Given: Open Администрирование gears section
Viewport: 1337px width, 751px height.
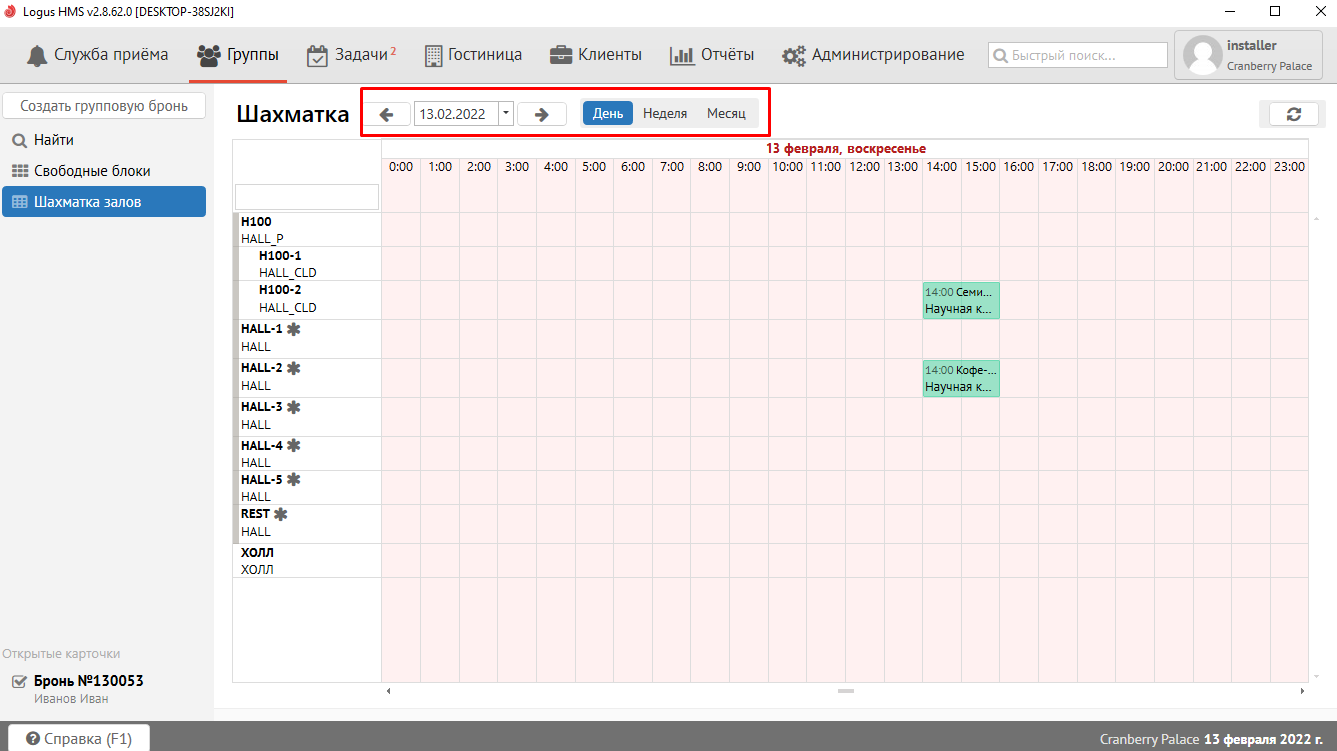Looking at the screenshot, I should [x=873, y=55].
